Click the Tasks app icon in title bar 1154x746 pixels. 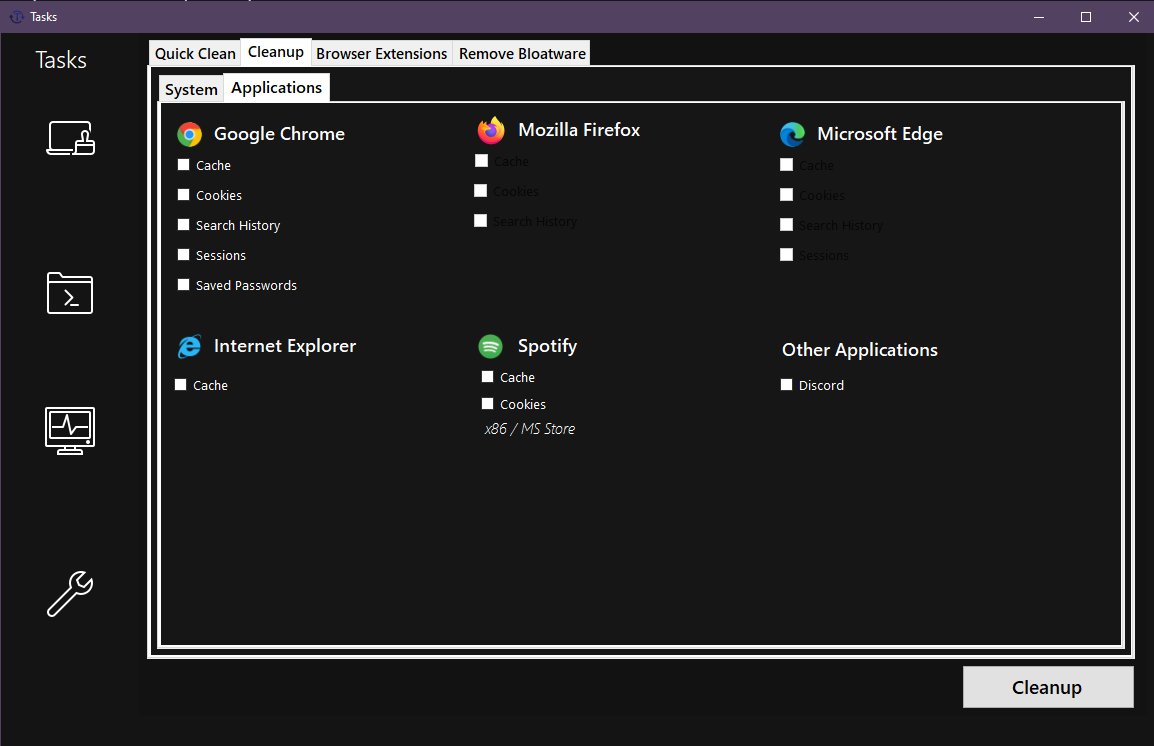(16, 16)
